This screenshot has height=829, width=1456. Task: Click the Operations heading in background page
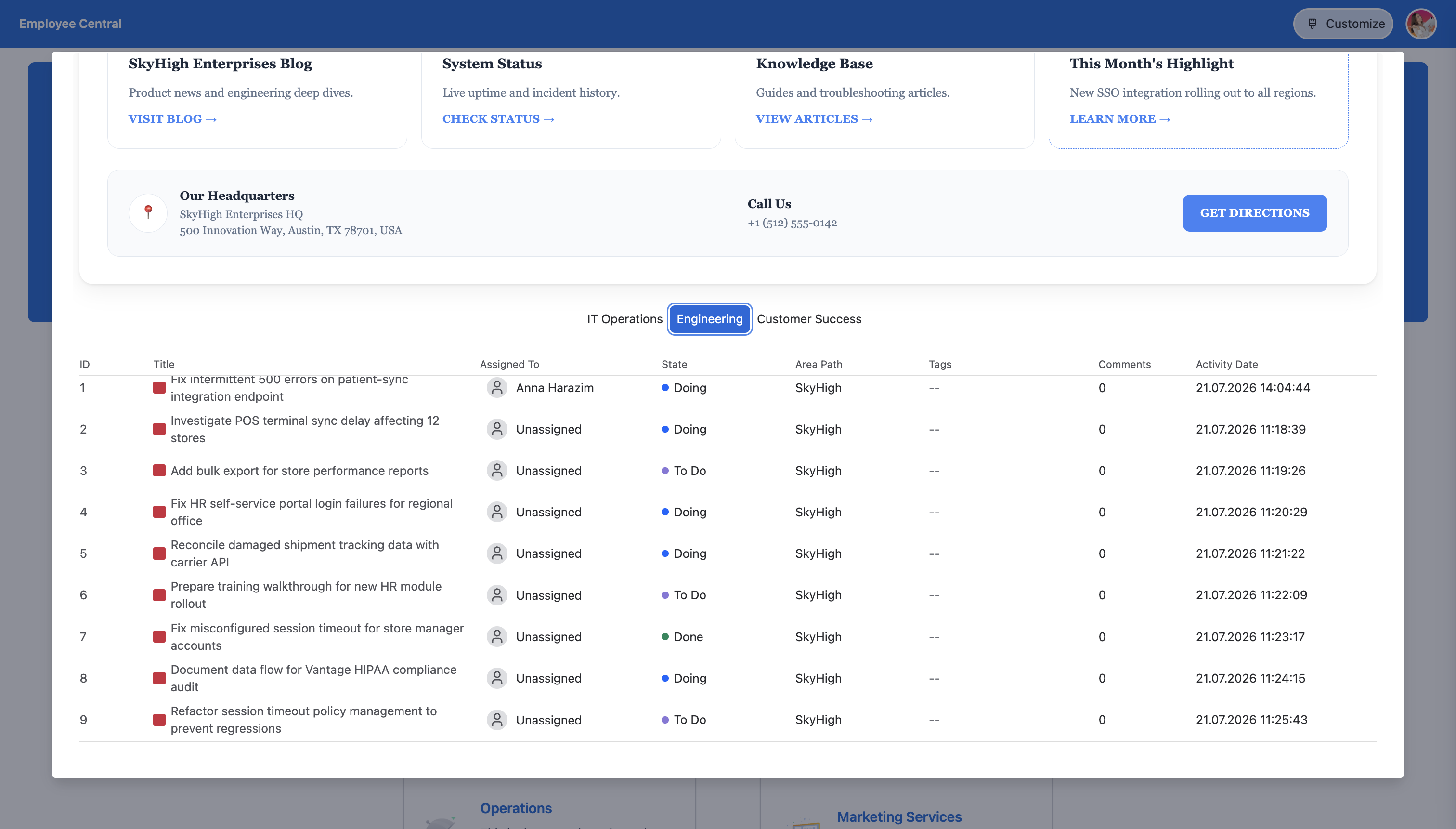[516, 808]
